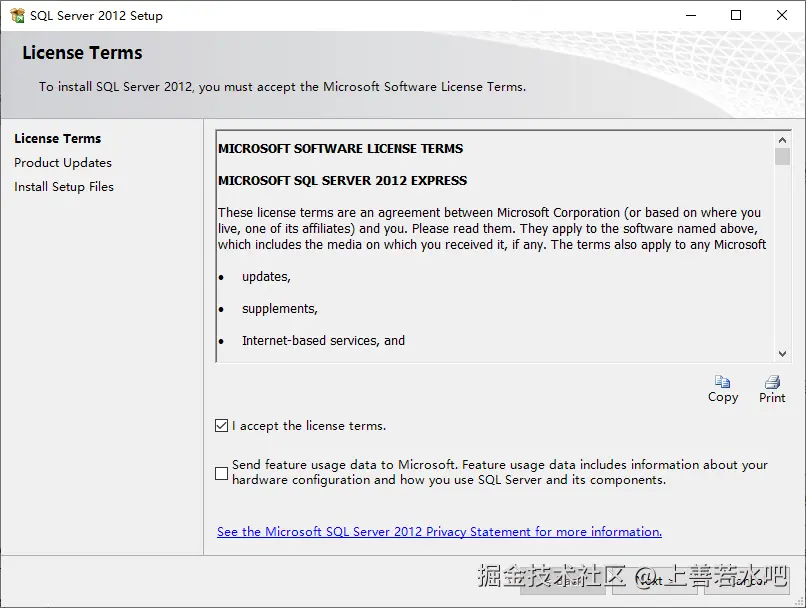
Task: Select the 'Install Setup Files' step in sidebar
Action: 64,187
